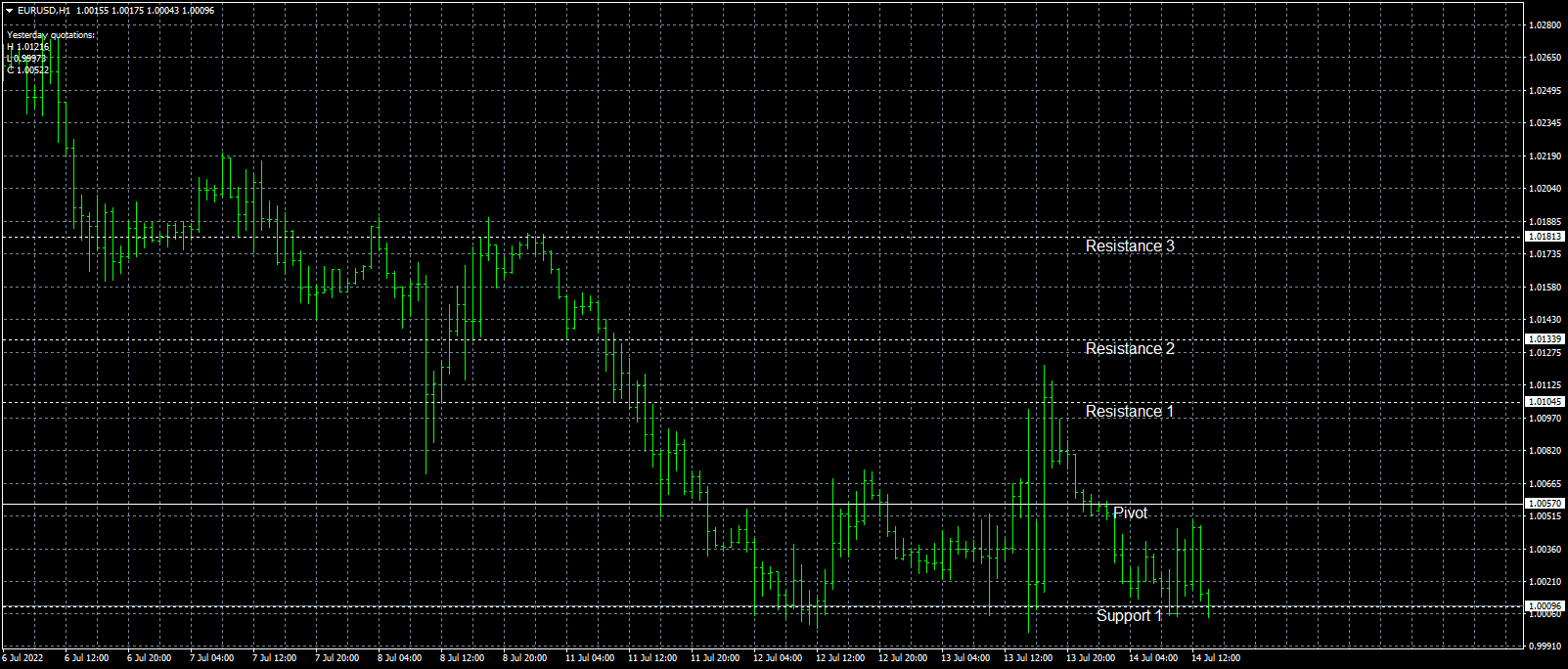This screenshot has height=669, width=1568.
Task: Click 1.01275 on the price scale
Action: pyautogui.click(x=1545, y=353)
